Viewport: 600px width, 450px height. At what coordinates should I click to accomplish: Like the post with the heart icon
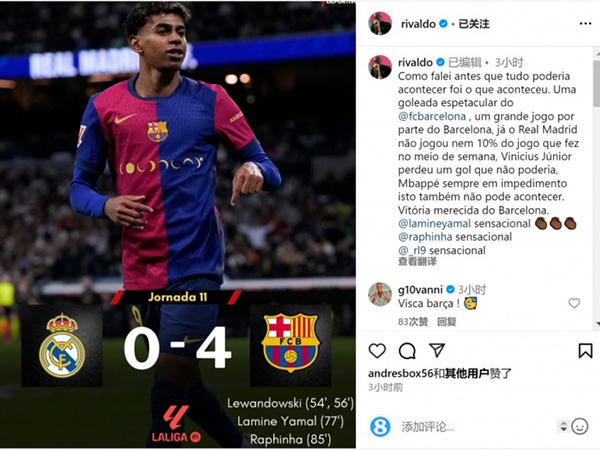[x=377, y=351]
